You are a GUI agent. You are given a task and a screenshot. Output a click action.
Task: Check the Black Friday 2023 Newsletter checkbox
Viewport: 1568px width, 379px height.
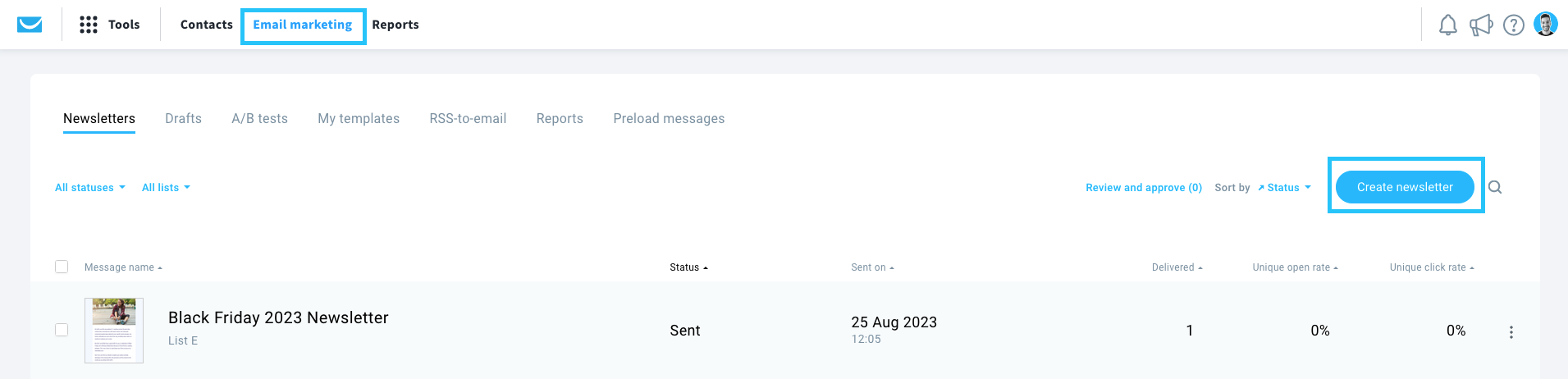coord(62,330)
